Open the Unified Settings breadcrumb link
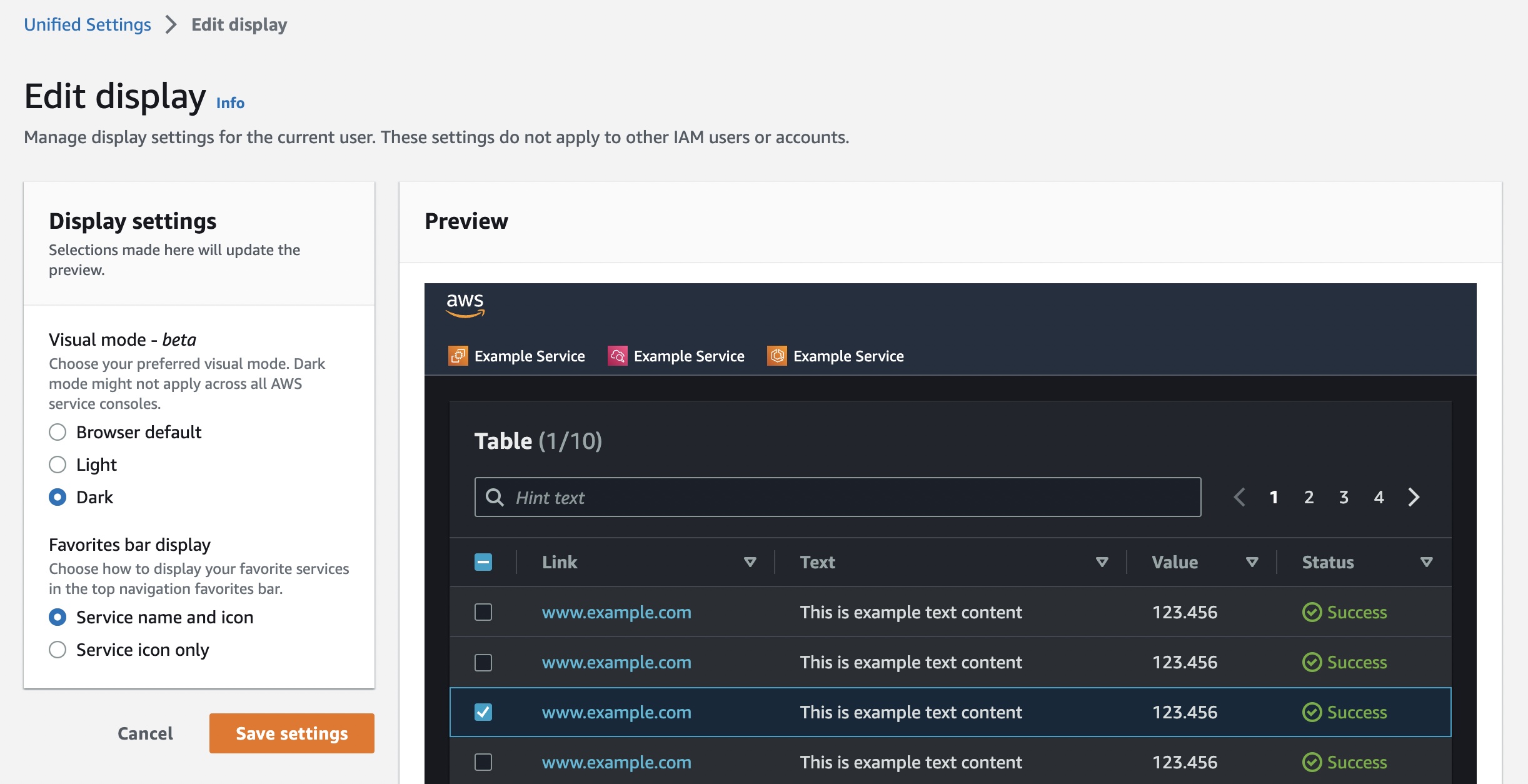The width and height of the screenshot is (1528, 784). [87, 25]
